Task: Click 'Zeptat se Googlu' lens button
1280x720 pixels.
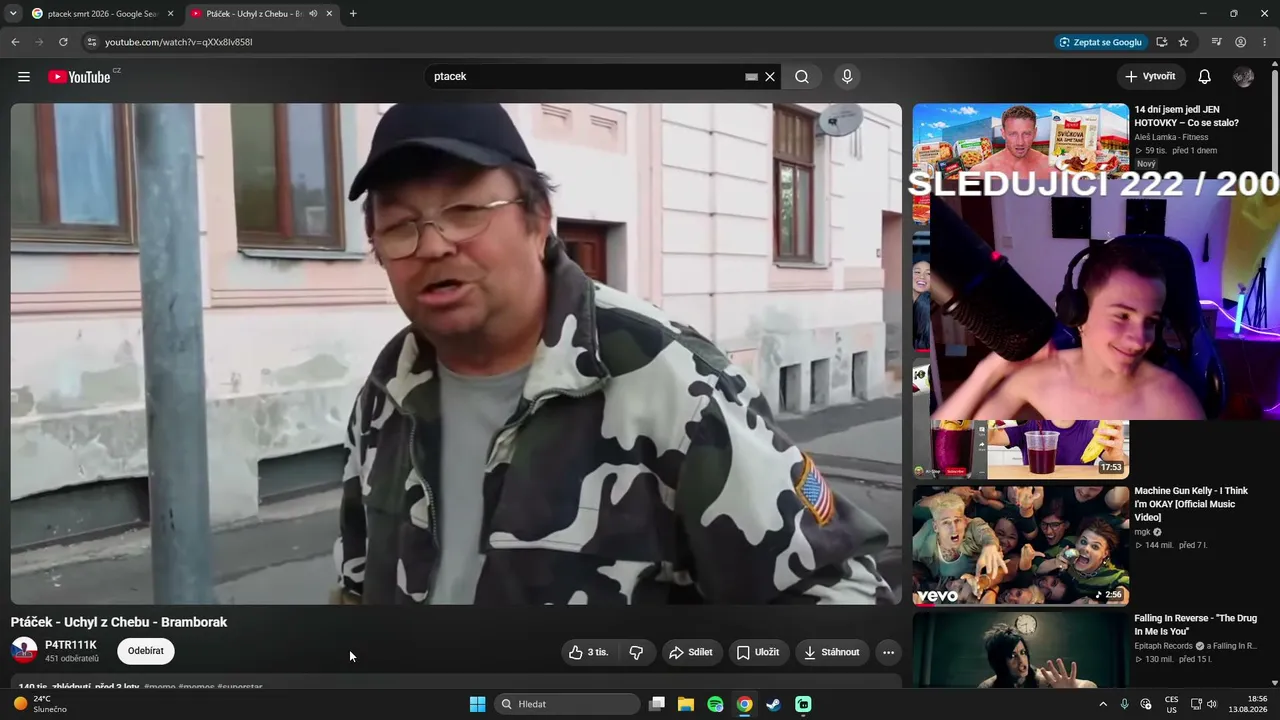Action: click(1100, 42)
